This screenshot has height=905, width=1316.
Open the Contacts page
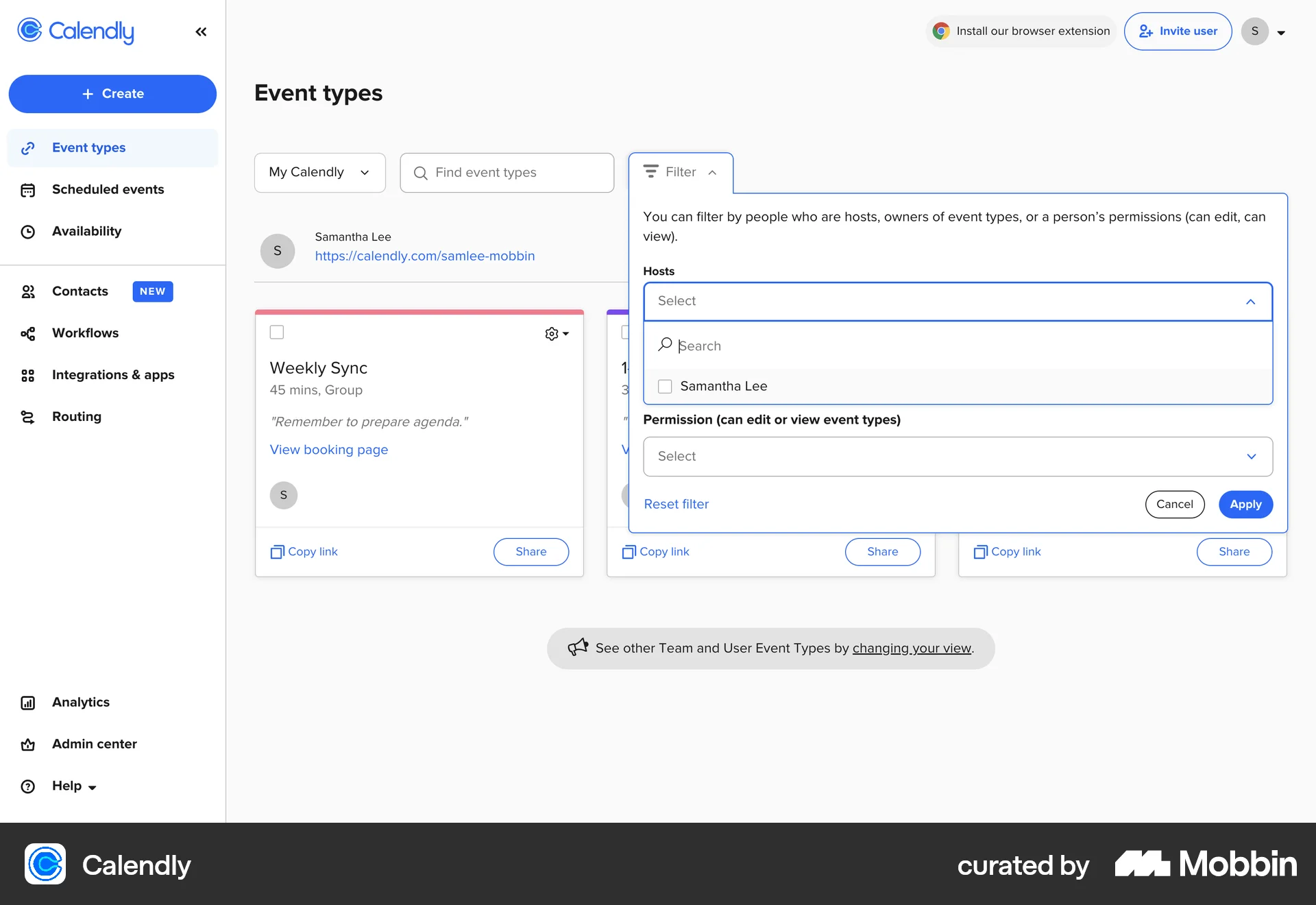click(x=80, y=291)
